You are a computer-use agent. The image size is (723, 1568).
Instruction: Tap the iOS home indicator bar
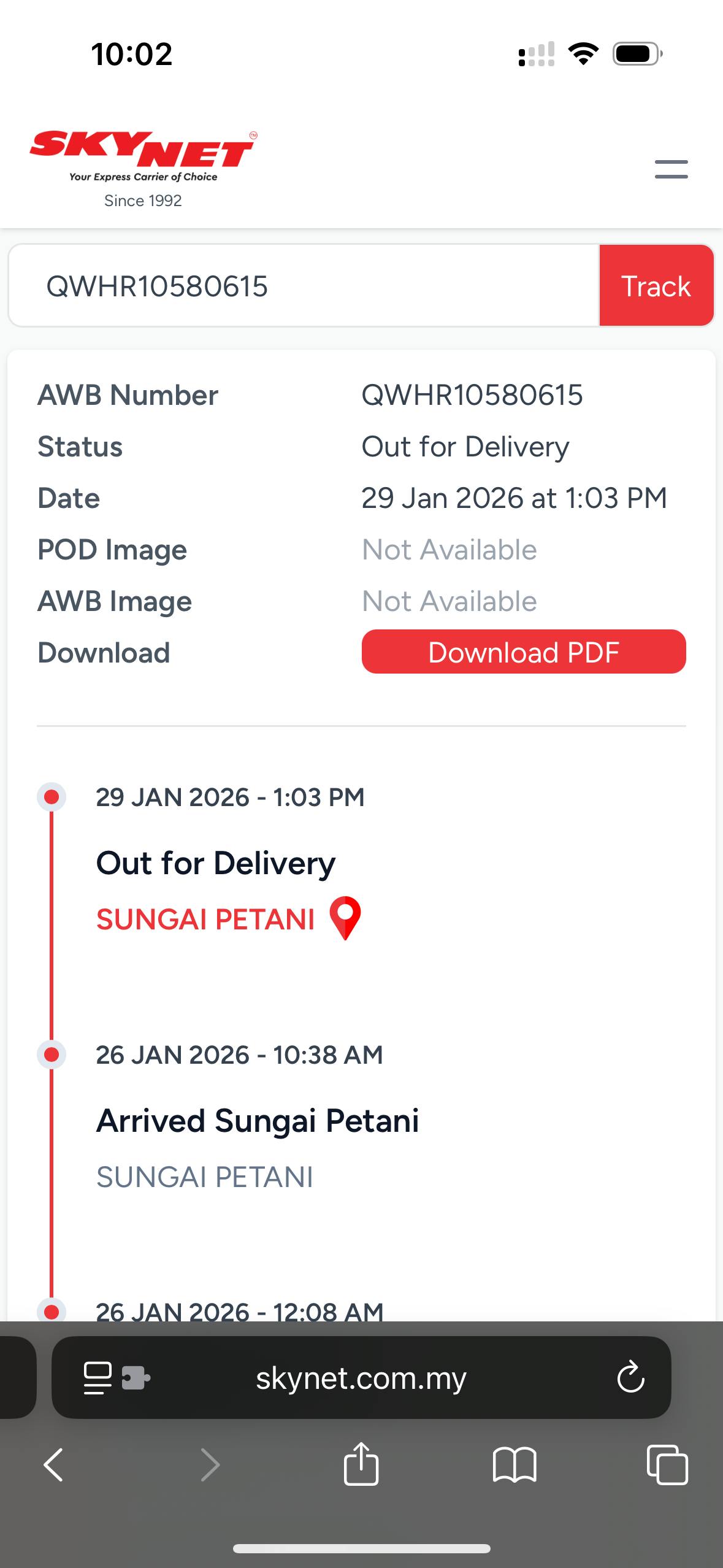click(361, 1548)
